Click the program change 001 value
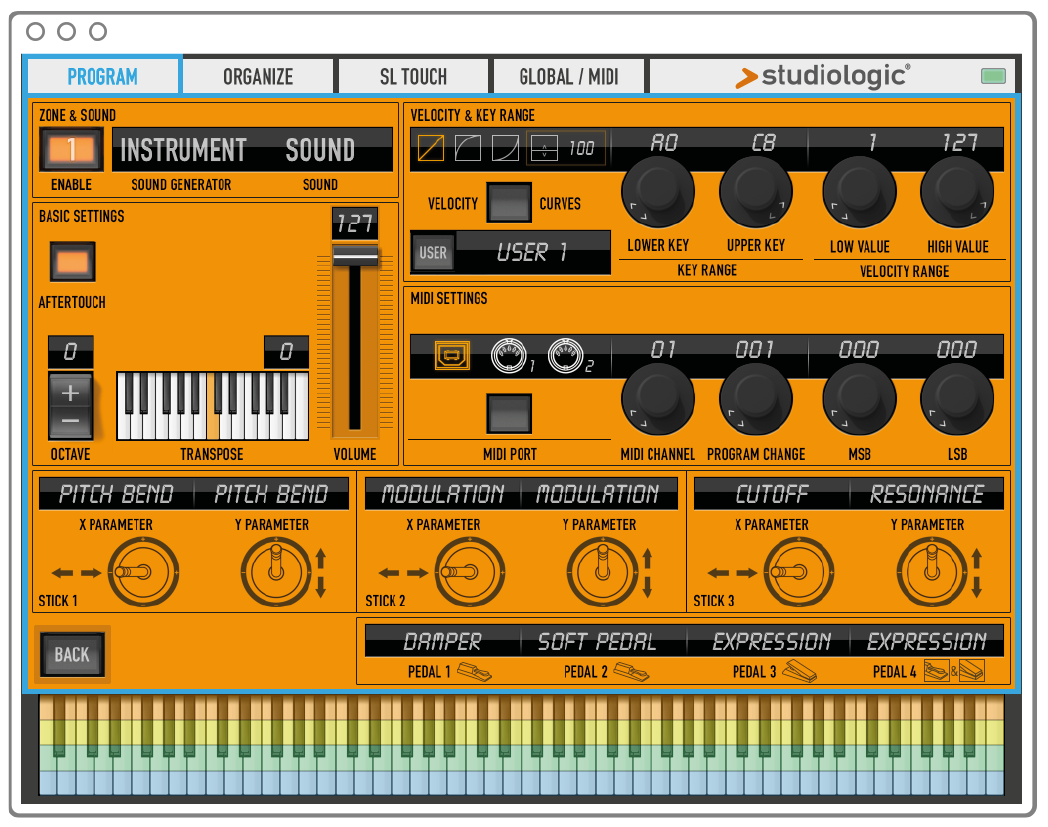Image resolution: width=1048 pixels, height=827 pixels. [x=755, y=349]
